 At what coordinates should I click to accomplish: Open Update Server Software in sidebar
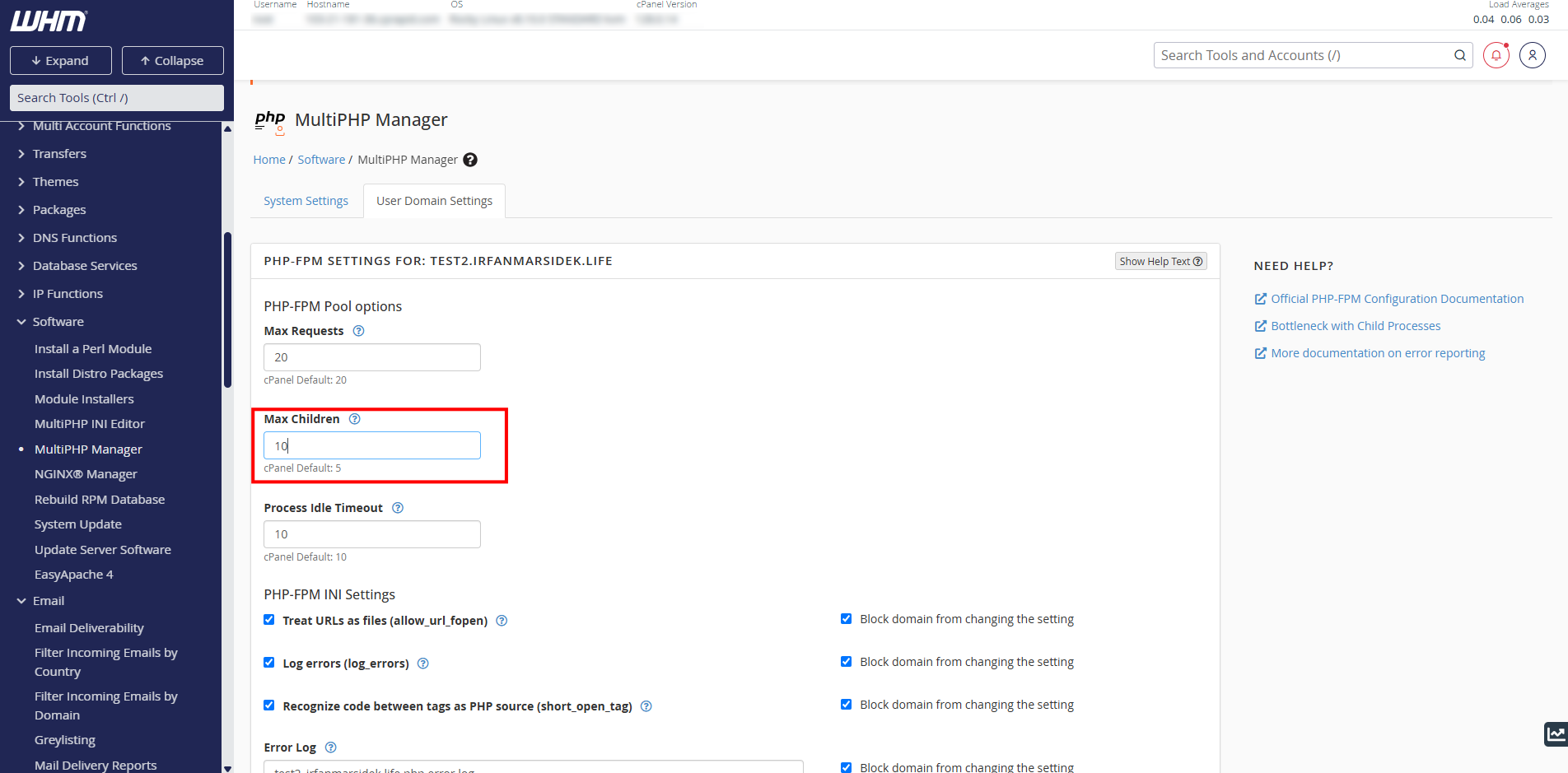click(x=103, y=550)
